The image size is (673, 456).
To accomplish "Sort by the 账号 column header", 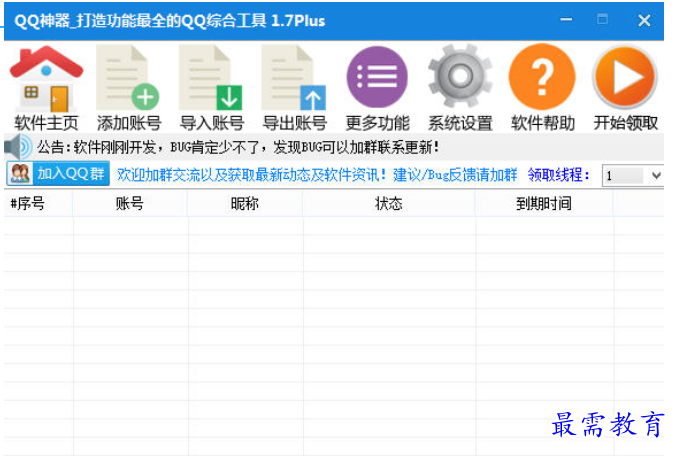I will point(130,203).
